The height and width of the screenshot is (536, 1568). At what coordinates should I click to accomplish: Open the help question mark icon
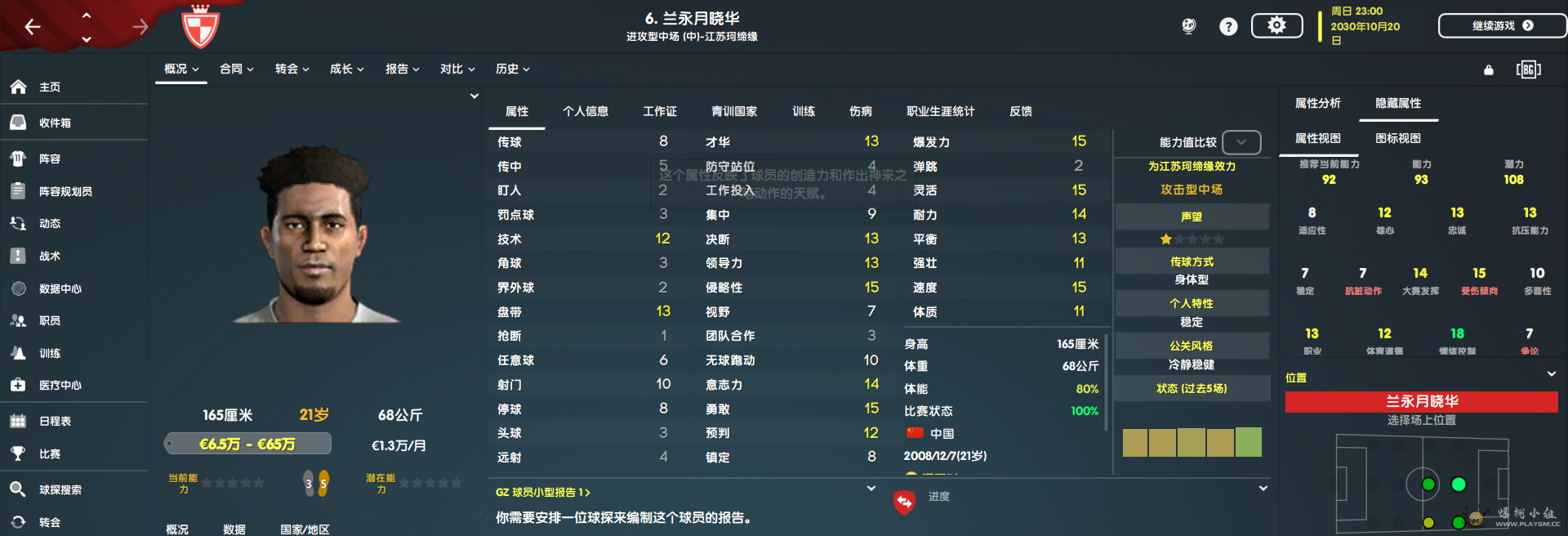tap(1227, 27)
